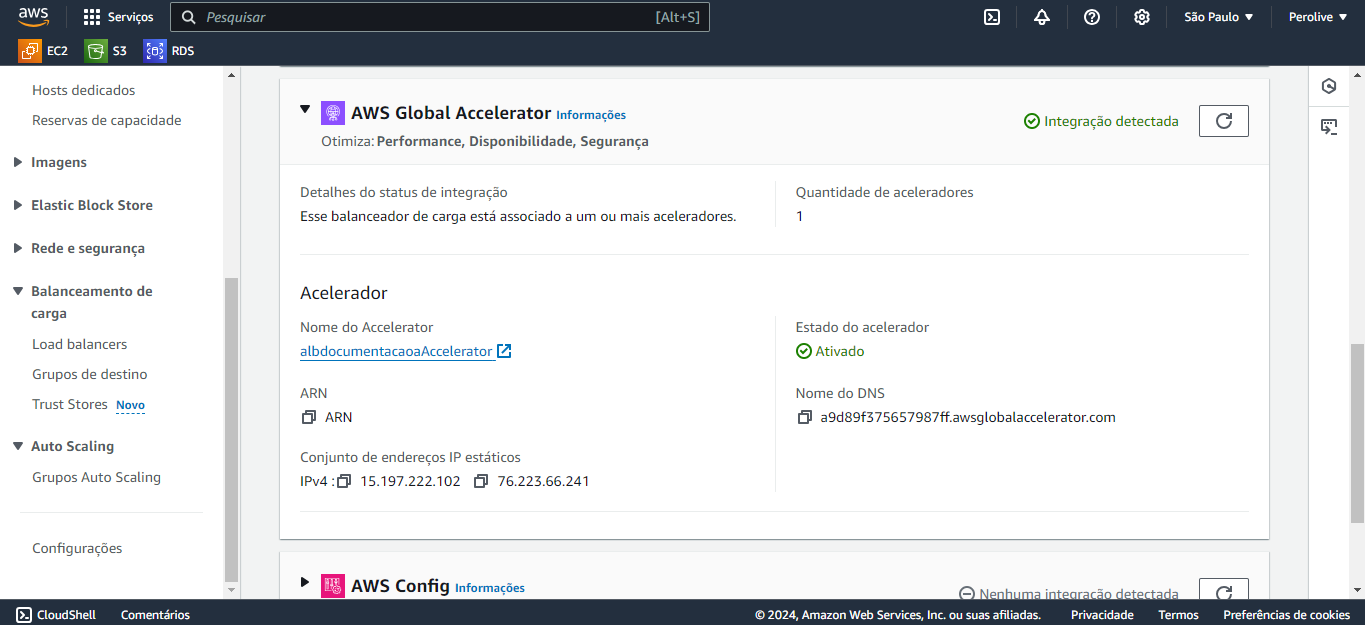Viewport: 1365px width, 625px height.
Task: Open Grupos de destino
Action: point(90,374)
